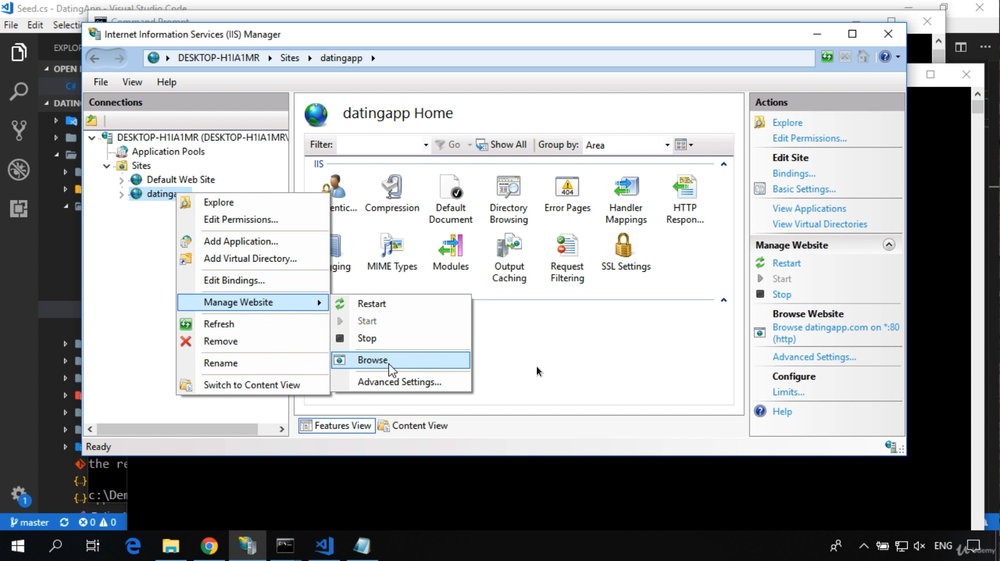1000x561 pixels.
Task: Open VS Code settings gear icon
Action: (x=18, y=494)
